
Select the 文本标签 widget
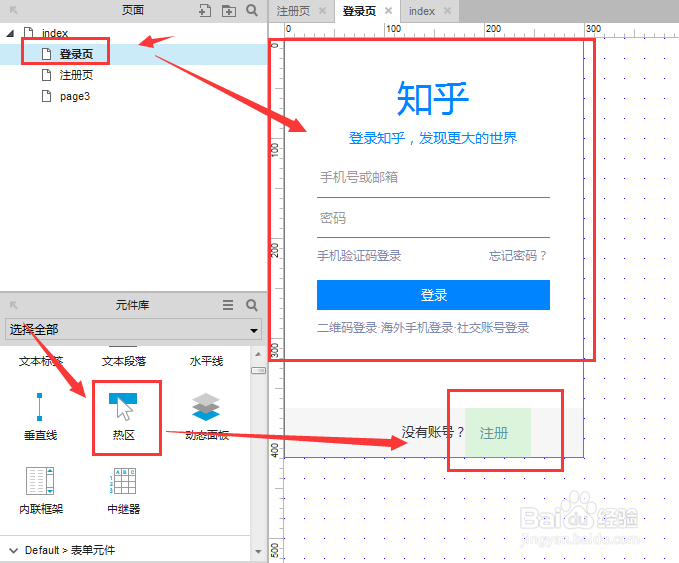pos(41,361)
